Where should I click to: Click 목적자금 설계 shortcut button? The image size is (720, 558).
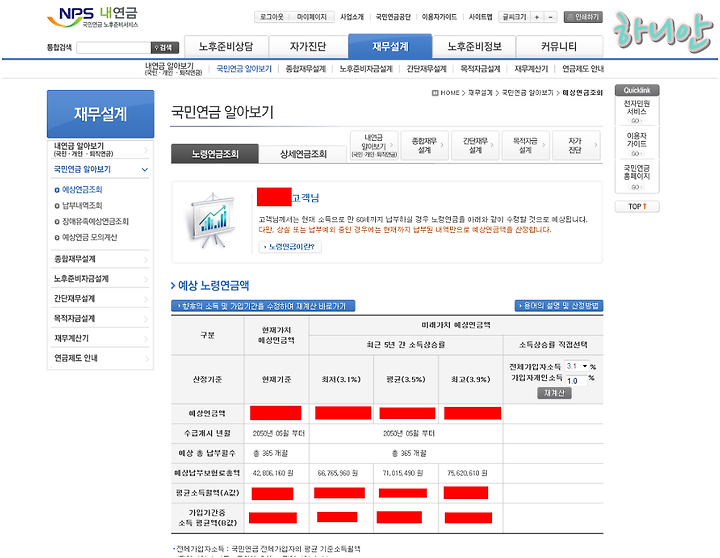tap(525, 145)
